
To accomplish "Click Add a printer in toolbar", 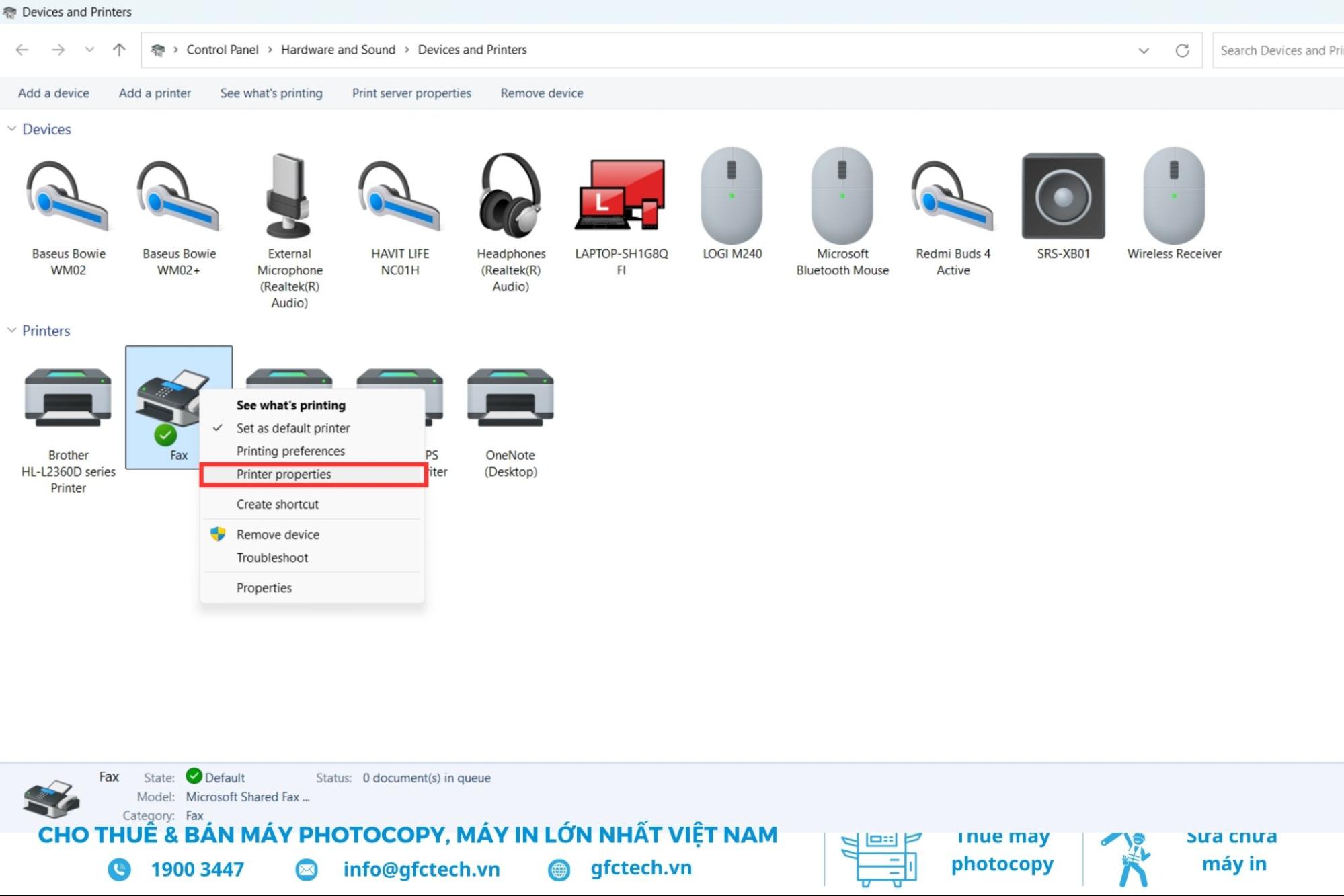I will point(155,93).
